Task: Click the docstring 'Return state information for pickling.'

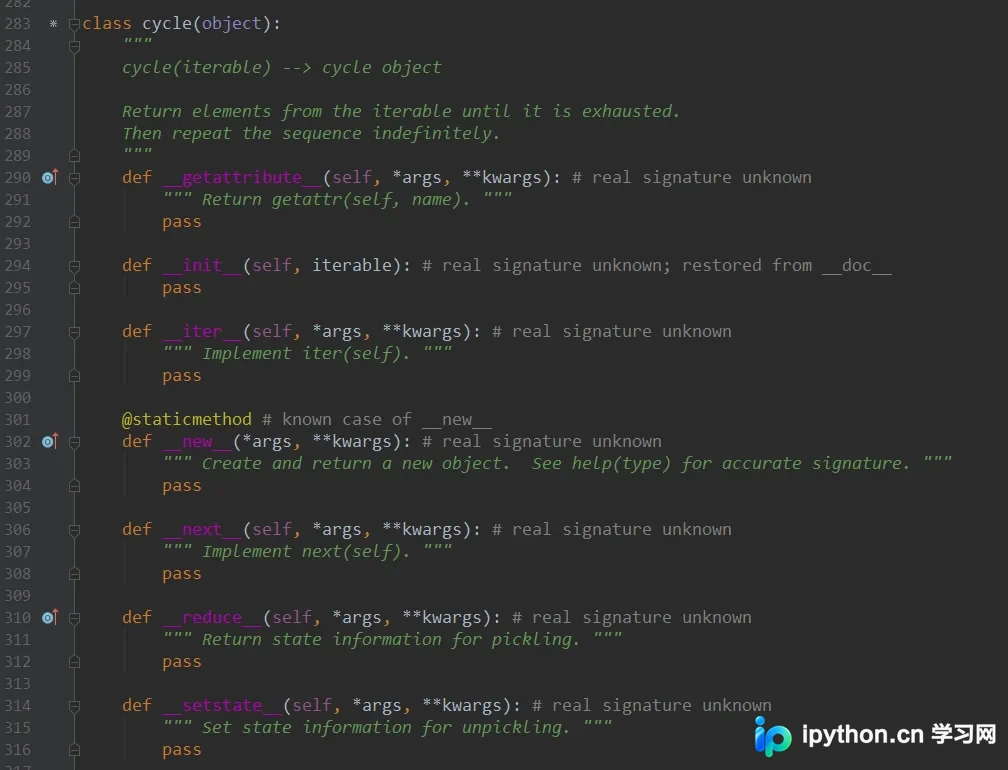Action: click(x=392, y=640)
